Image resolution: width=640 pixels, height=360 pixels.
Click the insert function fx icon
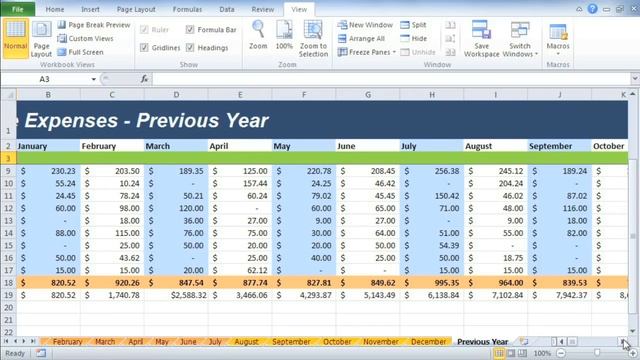[144, 79]
